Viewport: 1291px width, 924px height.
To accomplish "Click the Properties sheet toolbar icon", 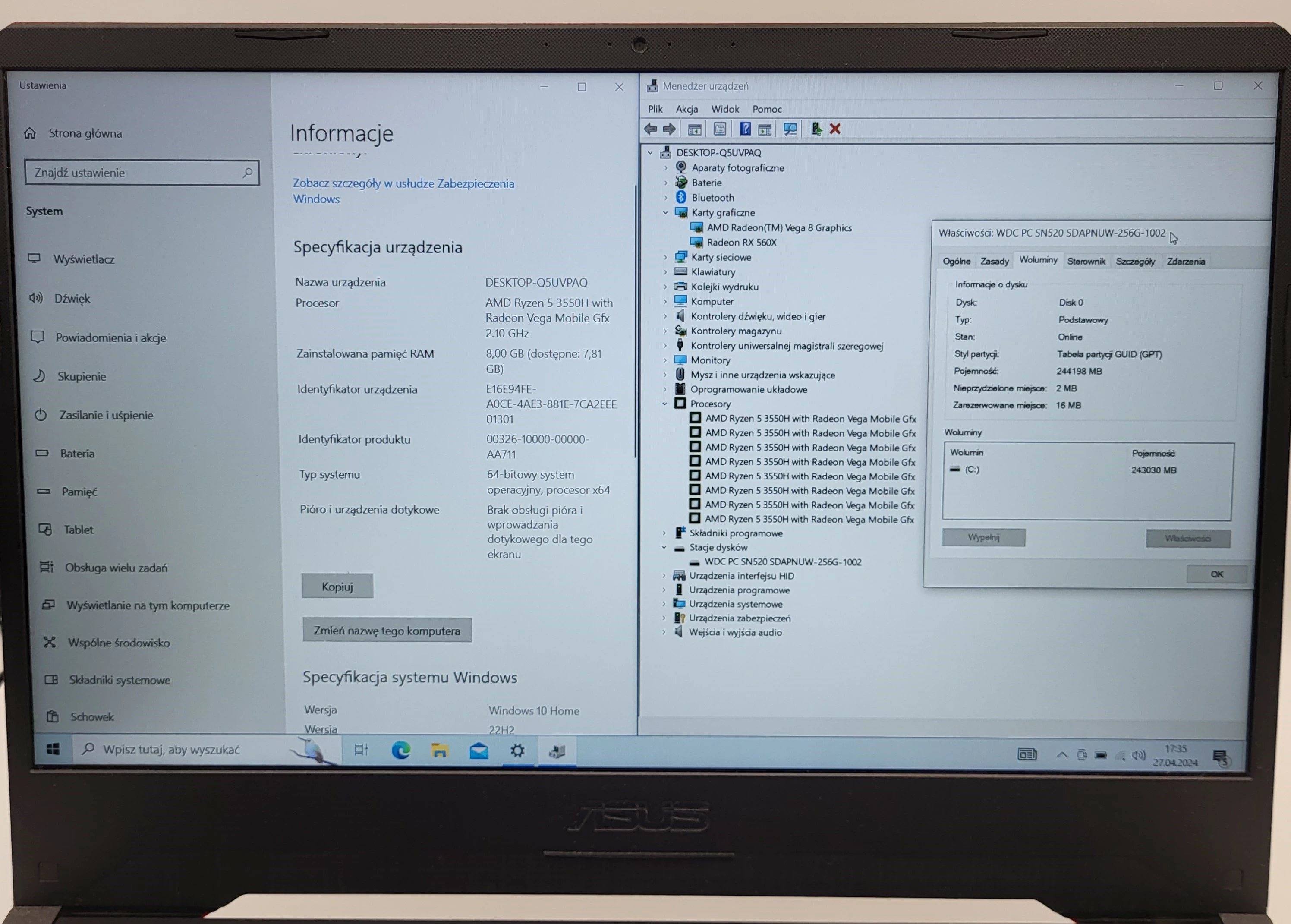I will pyautogui.click(x=719, y=129).
